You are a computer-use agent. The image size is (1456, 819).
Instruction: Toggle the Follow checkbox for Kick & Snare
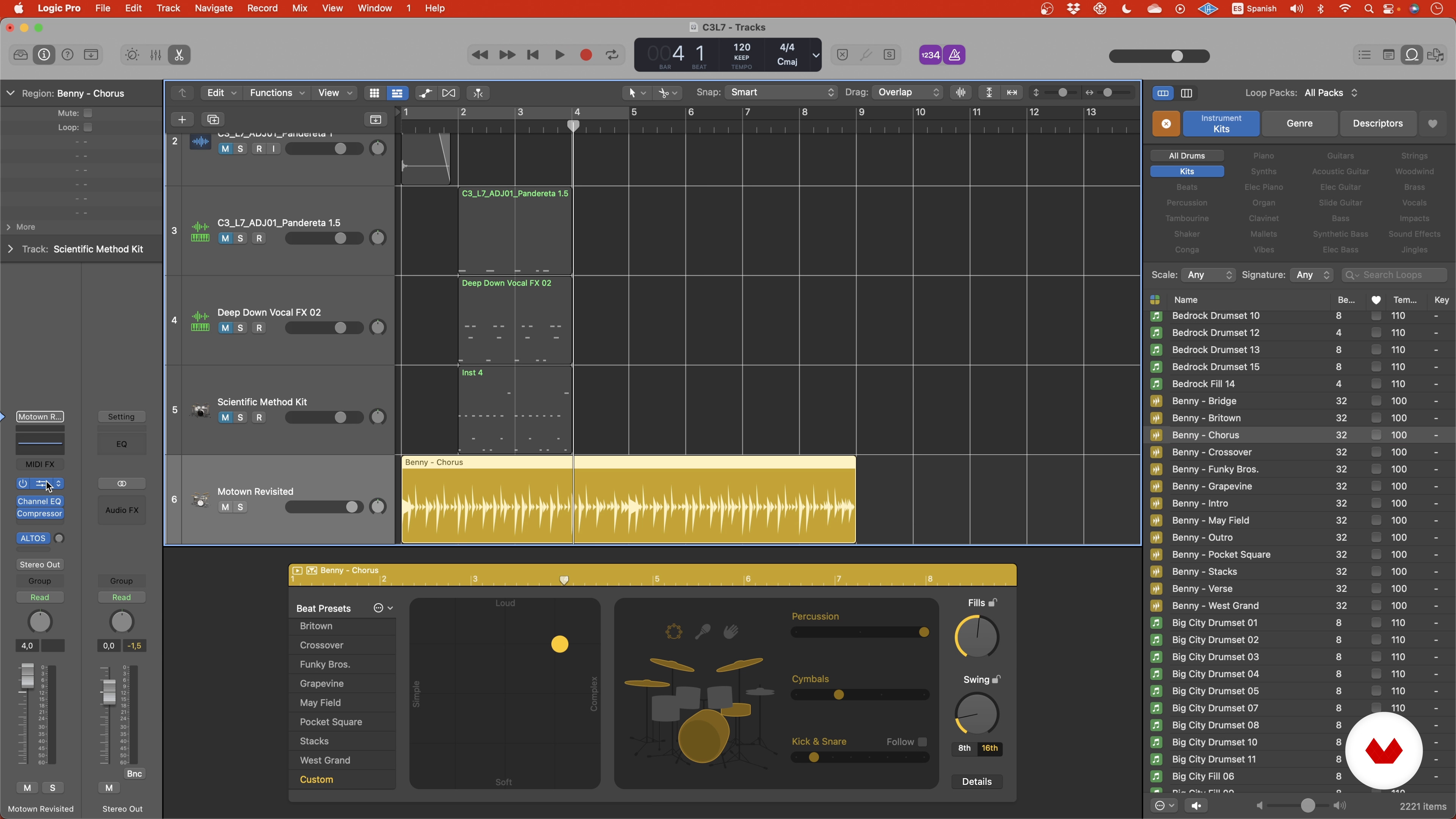pyautogui.click(x=922, y=742)
